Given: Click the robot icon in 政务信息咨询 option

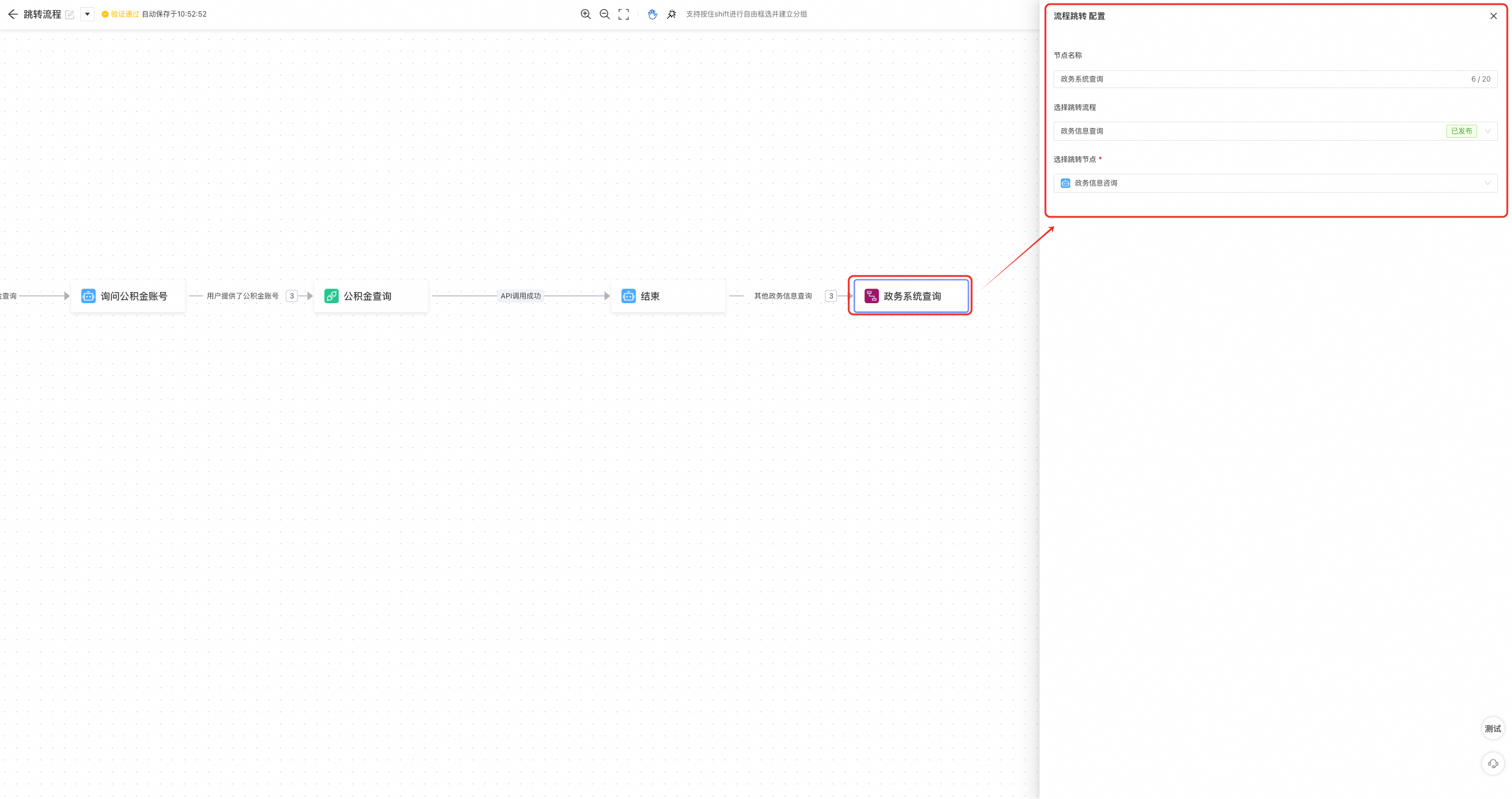Looking at the screenshot, I should click(1065, 183).
